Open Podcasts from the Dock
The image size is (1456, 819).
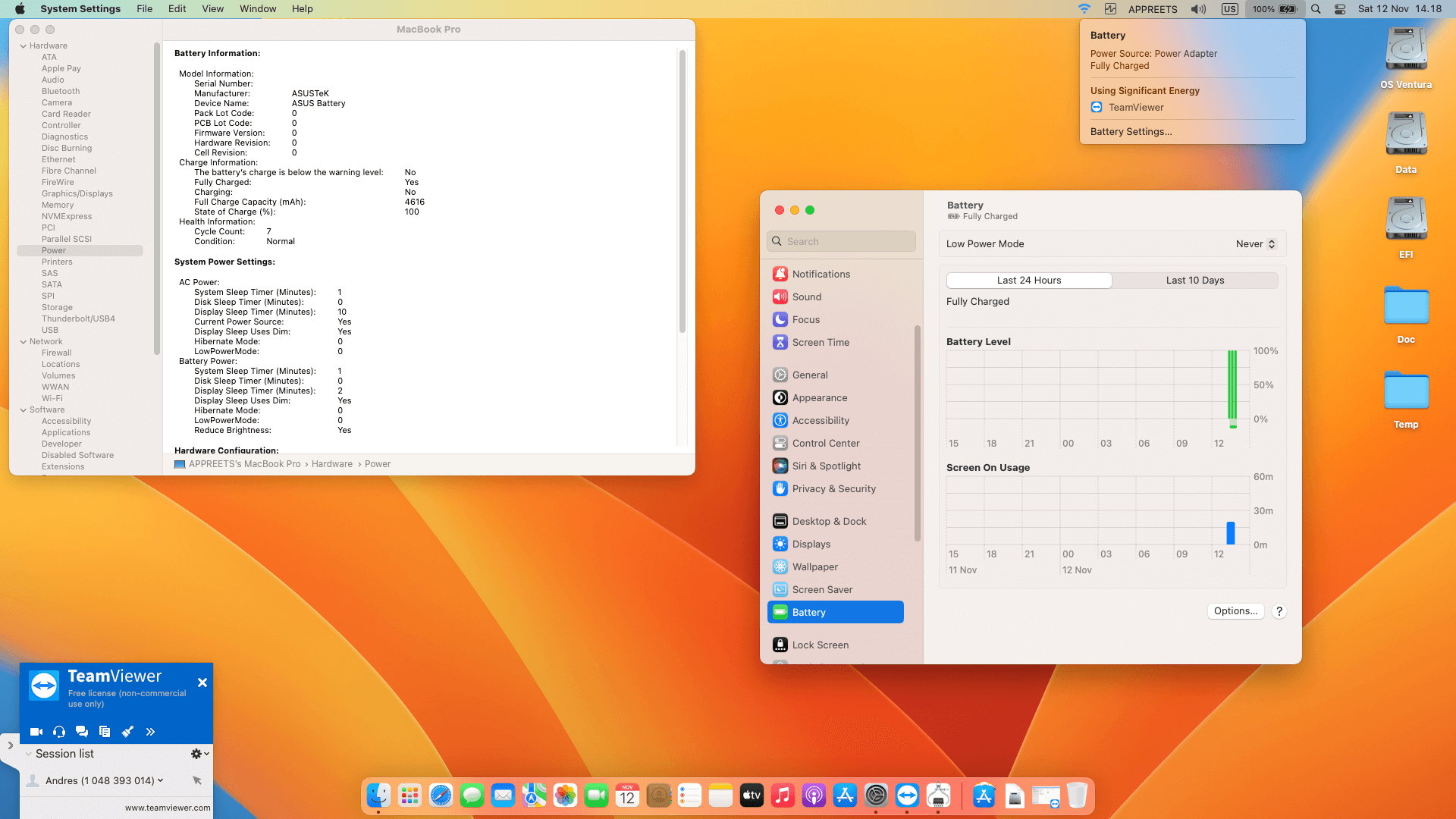tap(814, 795)
